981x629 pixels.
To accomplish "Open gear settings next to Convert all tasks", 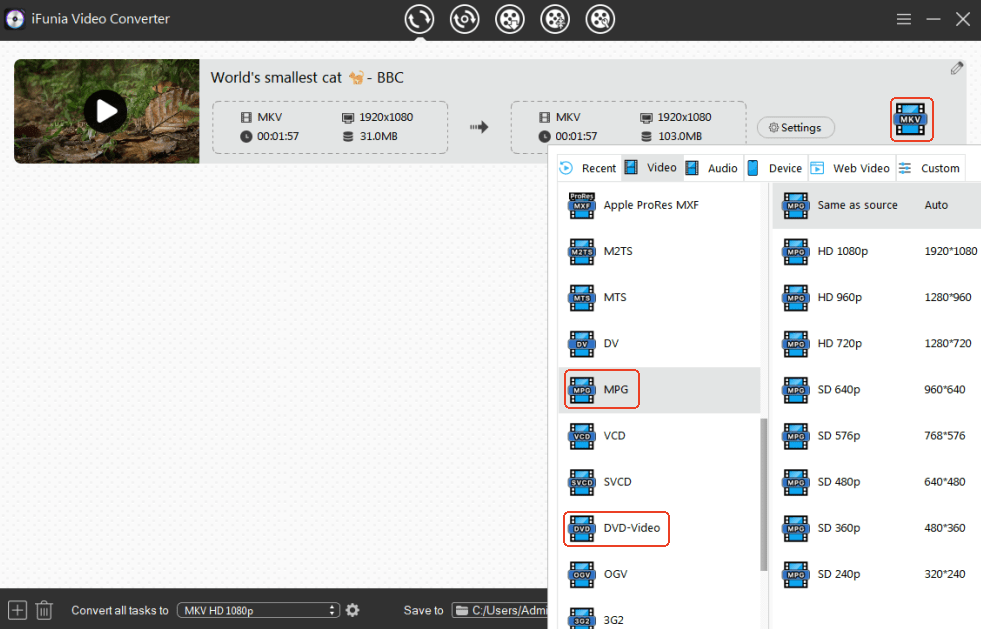I will pos(352,610).
